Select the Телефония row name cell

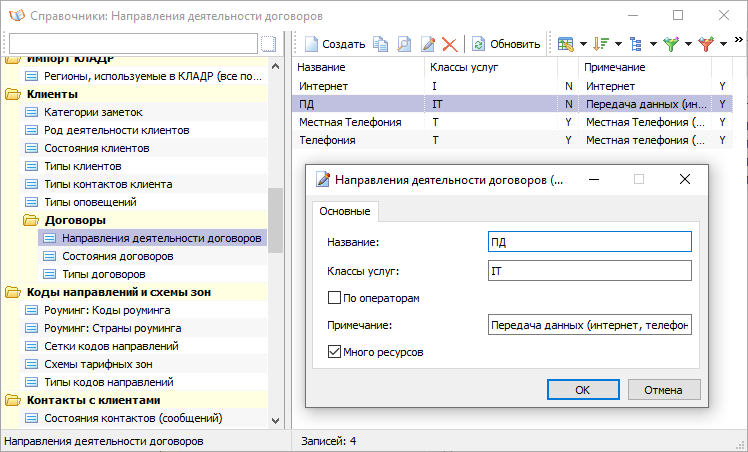(358, 140)
